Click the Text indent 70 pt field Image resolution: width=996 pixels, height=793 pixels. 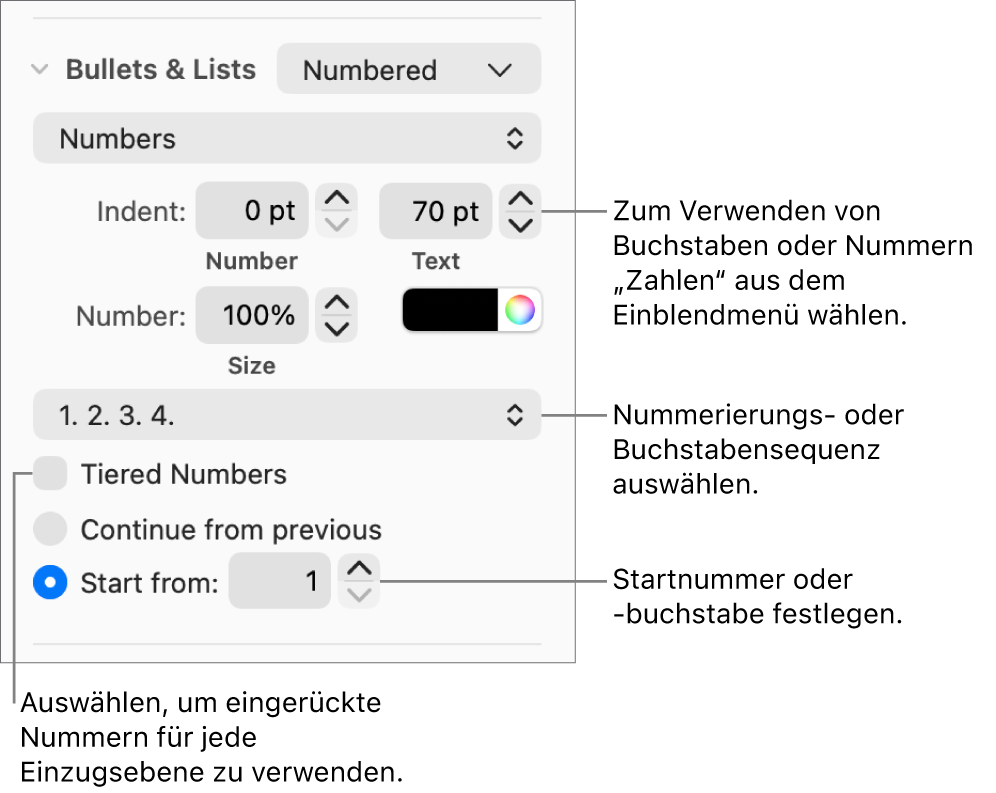(x=435, y=211)
